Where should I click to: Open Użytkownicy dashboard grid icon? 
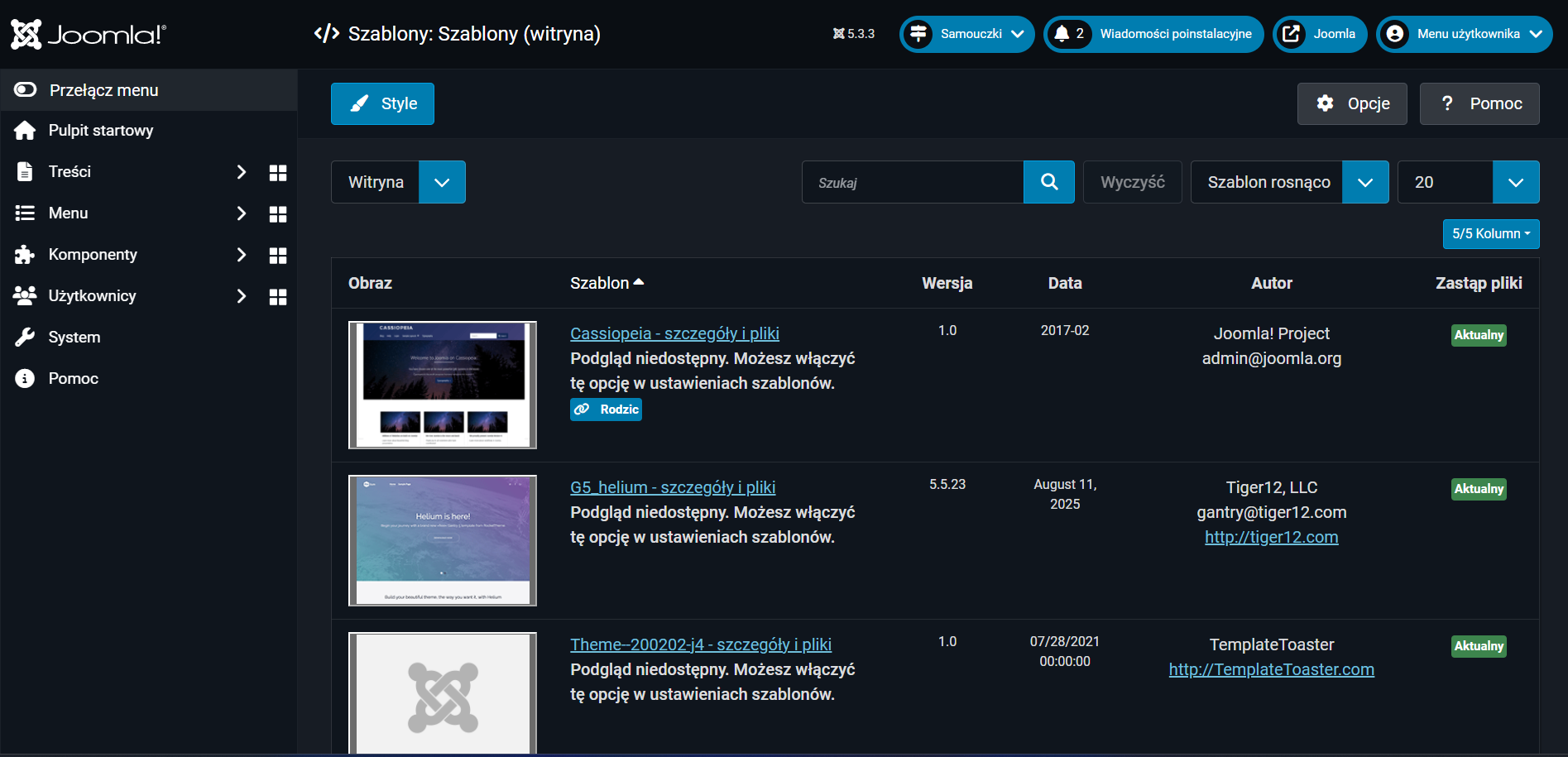278,296
